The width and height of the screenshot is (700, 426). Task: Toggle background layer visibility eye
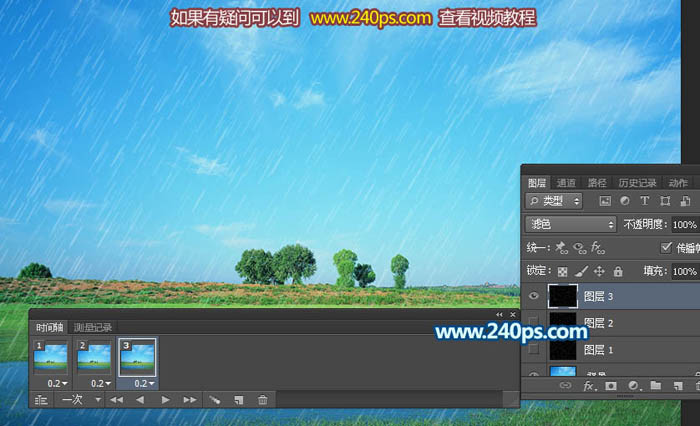(x=533, y=373)
